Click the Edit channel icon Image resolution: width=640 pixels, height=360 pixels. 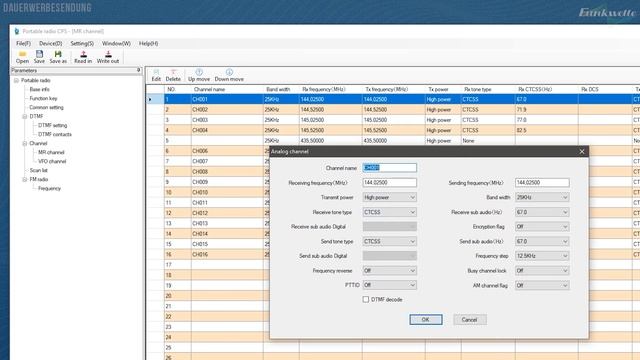(156, 76)
